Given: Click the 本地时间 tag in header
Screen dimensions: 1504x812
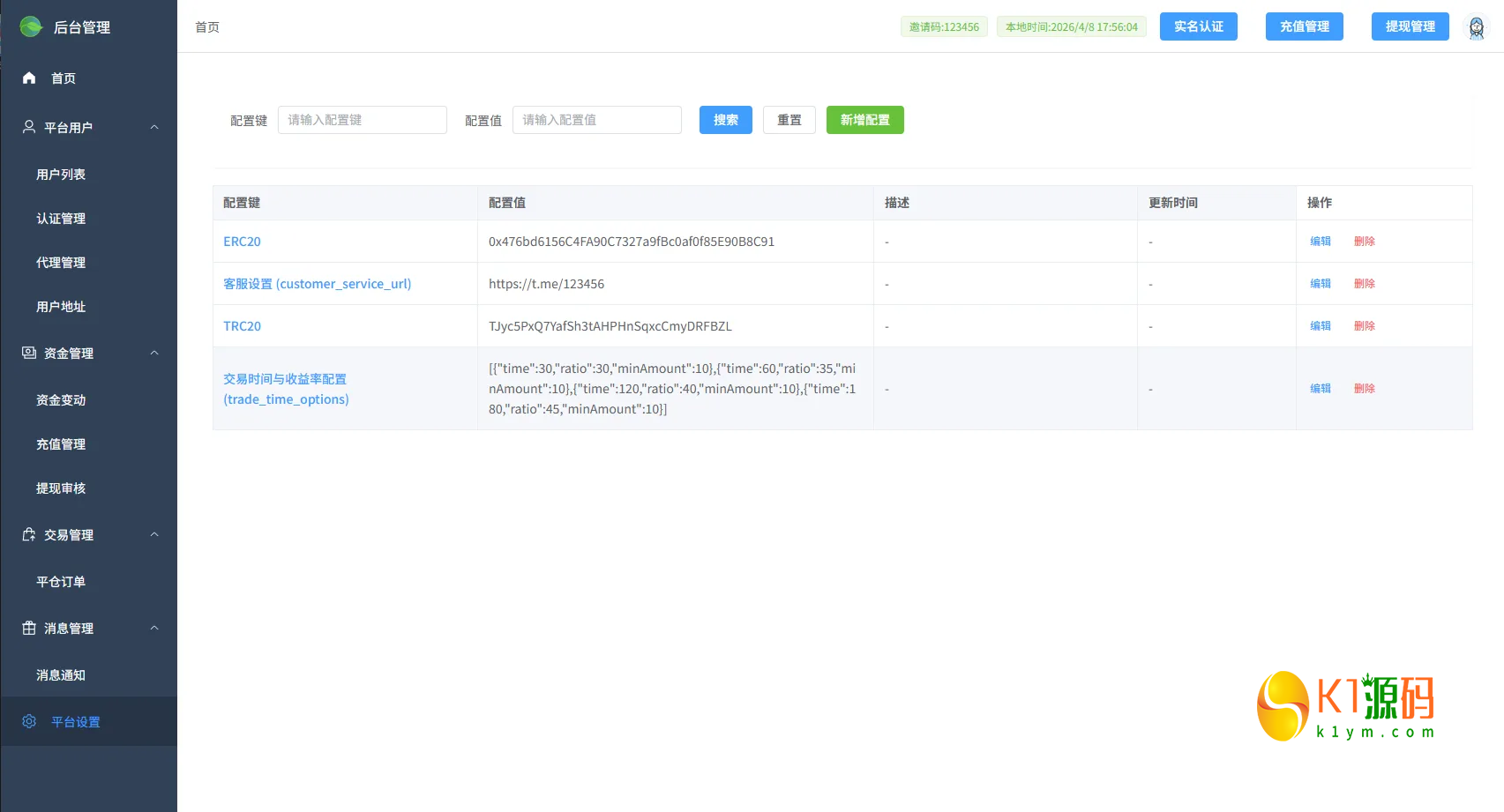Looking at the screenshot, I should (1072, 26).
